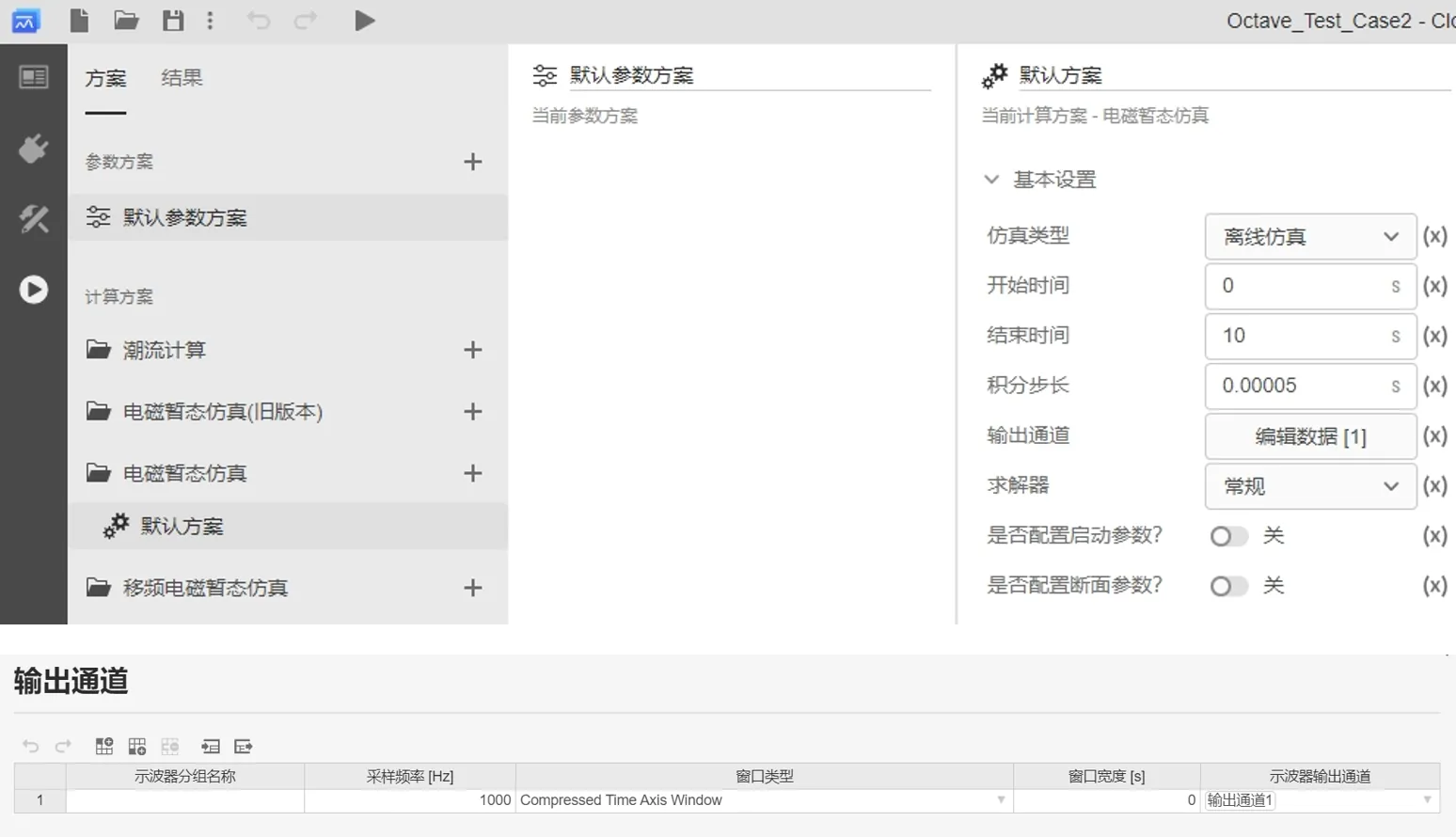
Task: Open the plugins panel in the sidebar
Action: coord(34,148)
